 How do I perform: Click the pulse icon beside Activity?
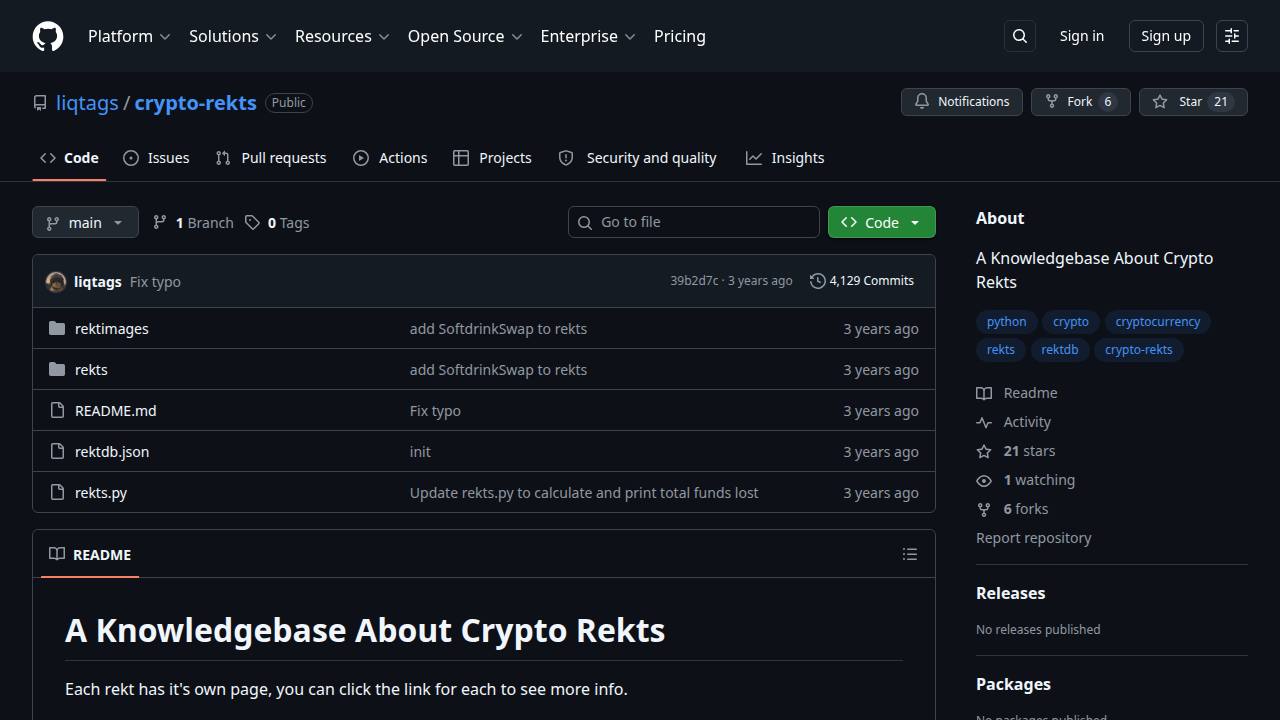coord(984,422)
